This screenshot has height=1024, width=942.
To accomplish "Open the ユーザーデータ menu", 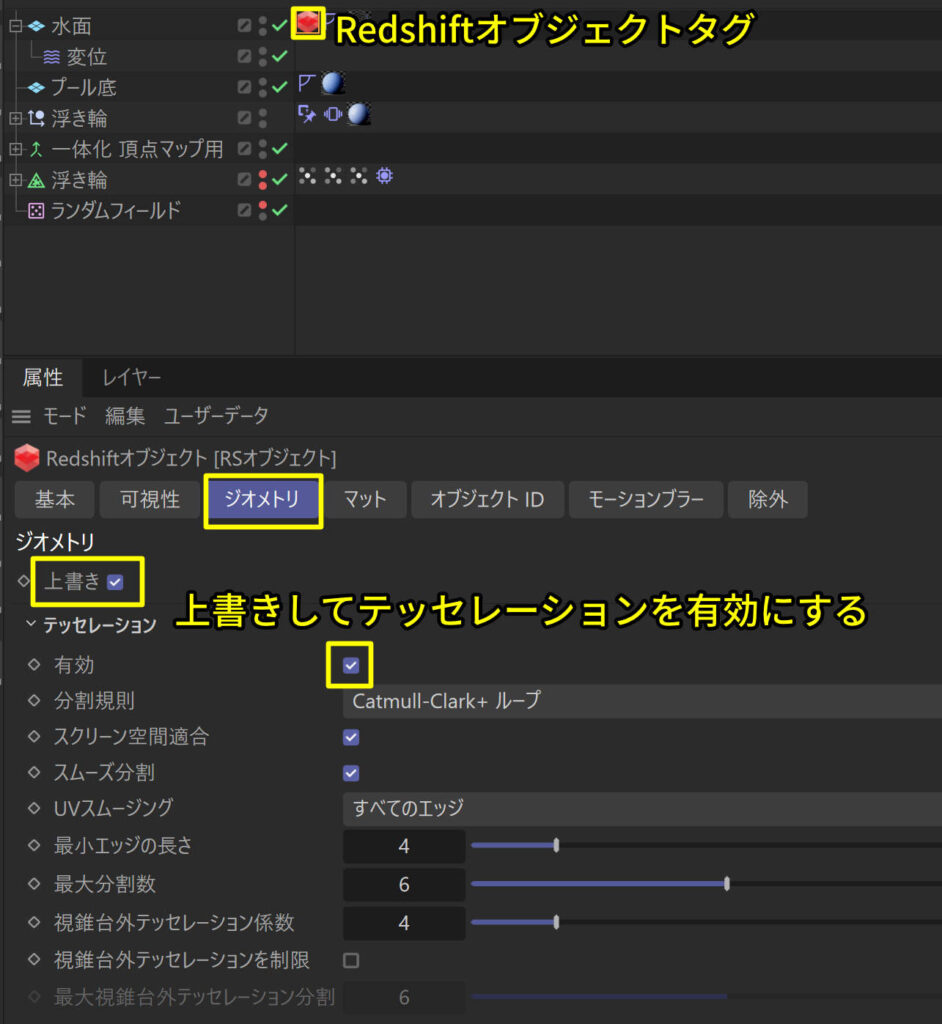I will [216, 416].
